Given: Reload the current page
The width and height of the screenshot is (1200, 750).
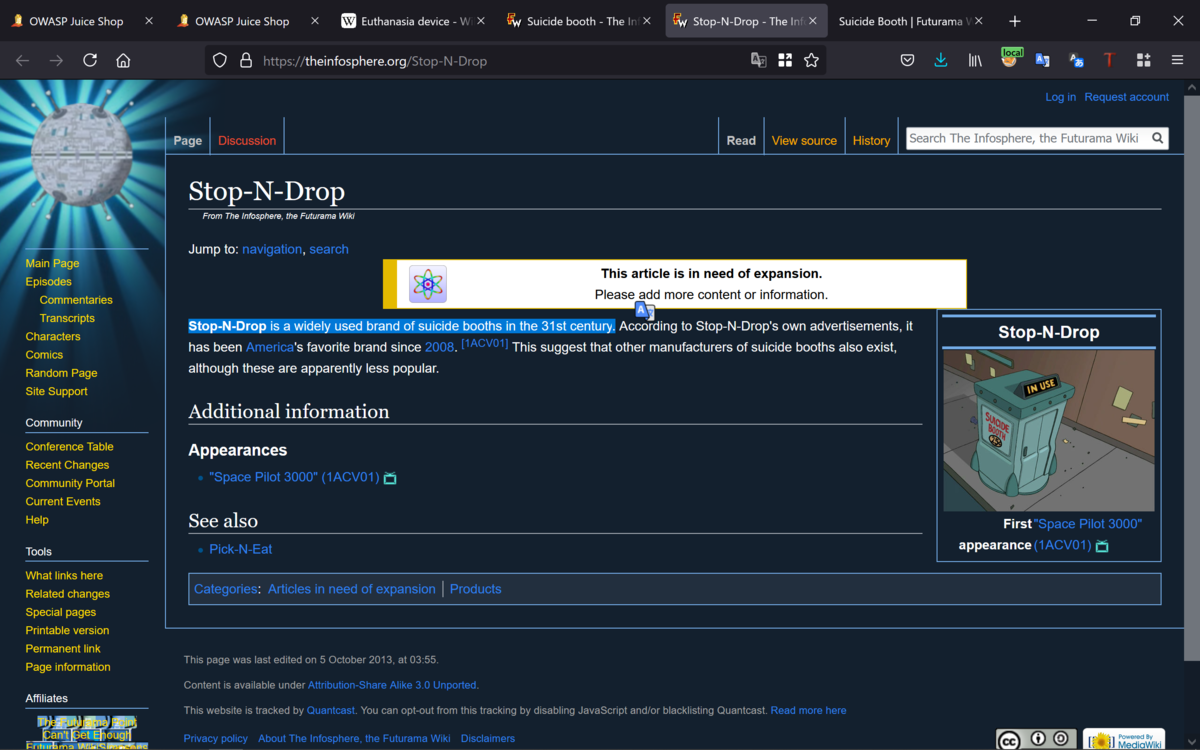Looking at the screenshot, I should point(90,61).
